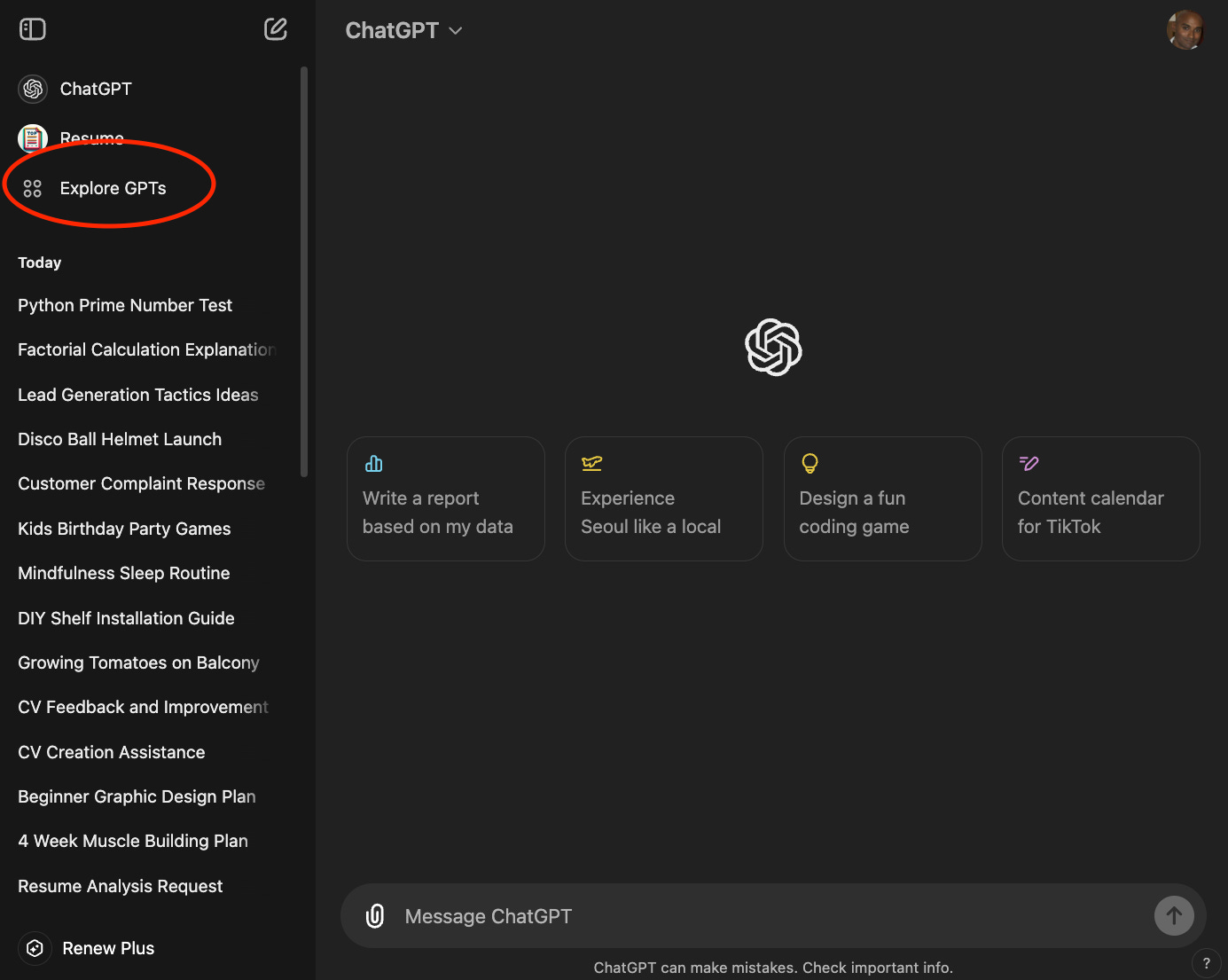Open the 'Lead Generation Tactics Ideas' chat
Screen dimensions: 1228x980
(x=138, y=395)
